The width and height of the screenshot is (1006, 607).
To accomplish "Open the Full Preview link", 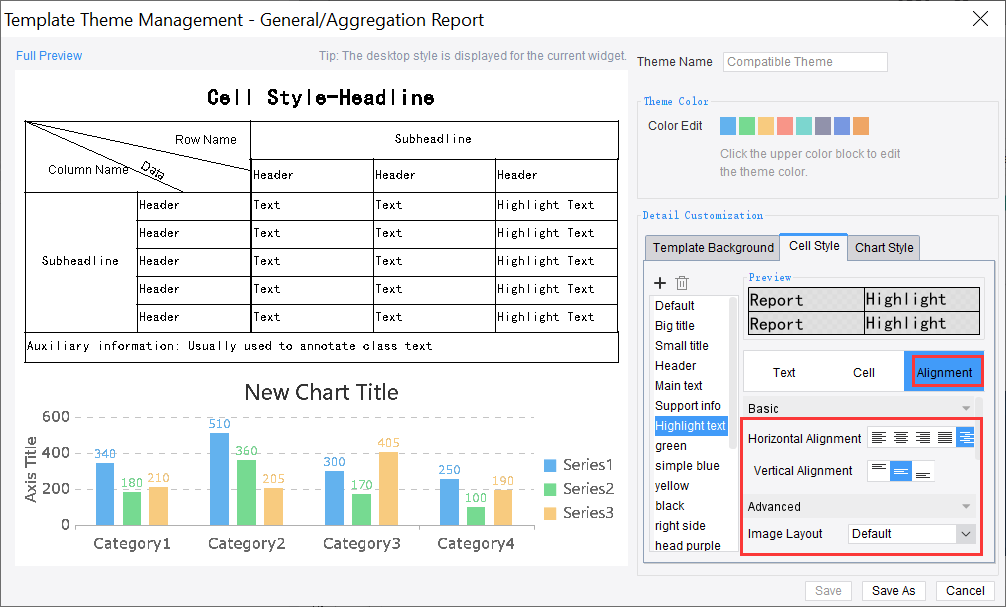I will (x=49, y=56).
